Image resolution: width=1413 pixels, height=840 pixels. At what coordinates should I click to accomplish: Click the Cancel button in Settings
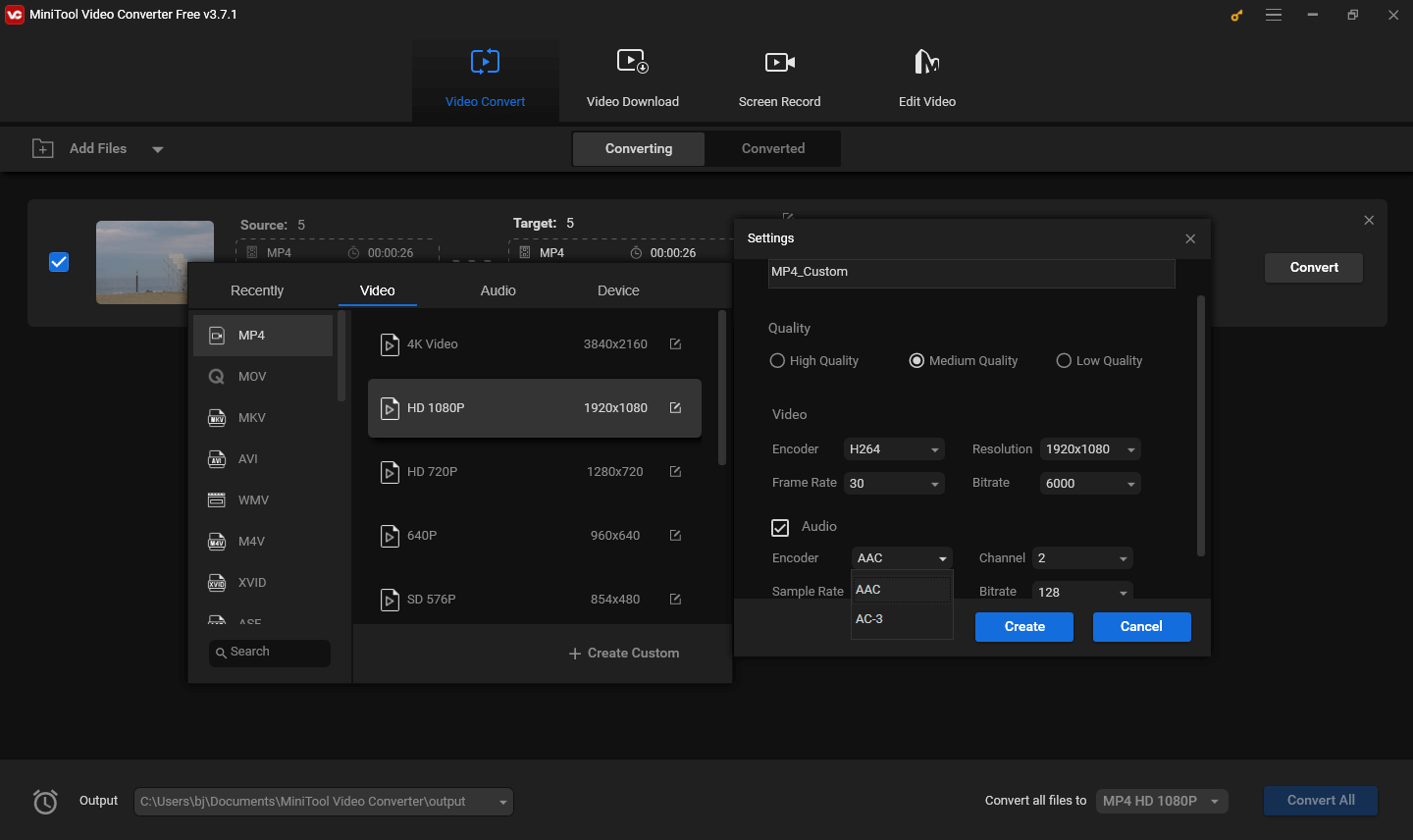(1141, 627)
